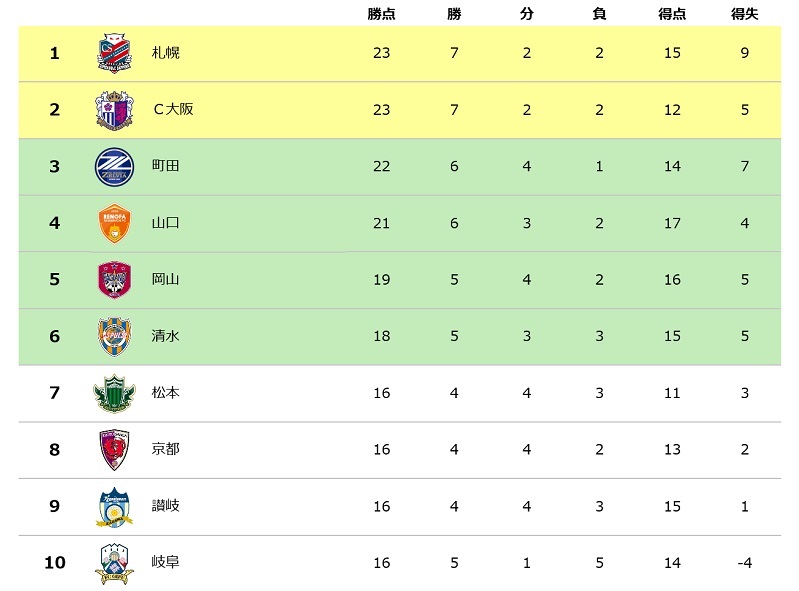This screenshot has height=591, width=799.
Task: Click the 得失 column header
Action: 745,14
